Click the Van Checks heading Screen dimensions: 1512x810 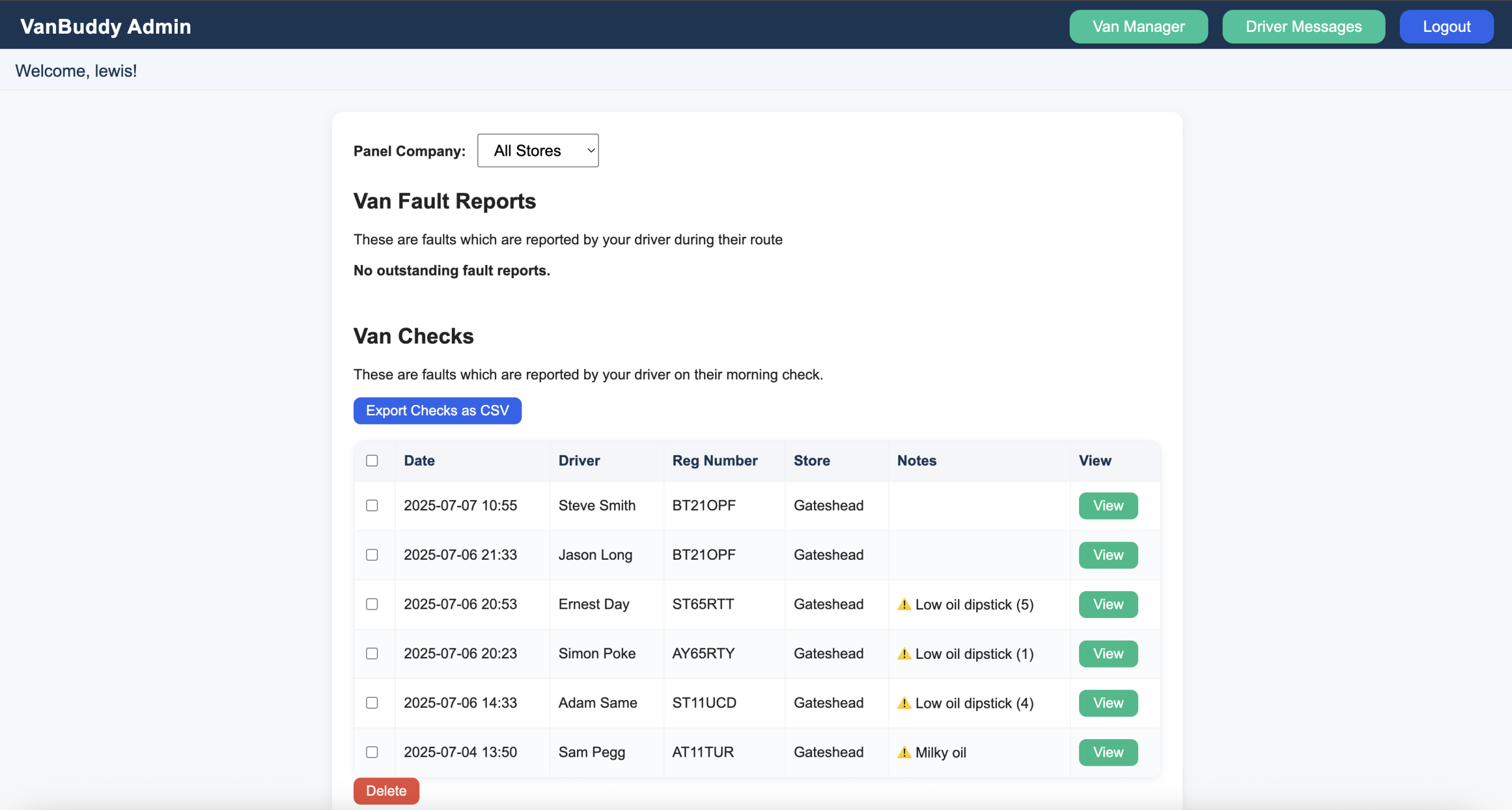413,336
